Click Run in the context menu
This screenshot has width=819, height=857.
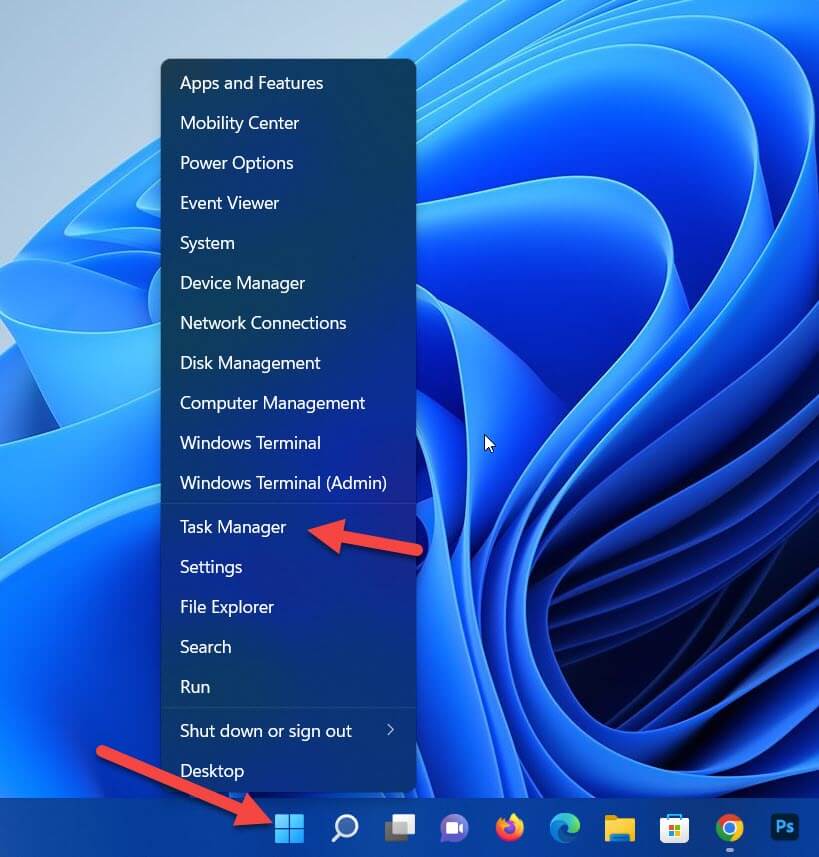tap(195, 687)
